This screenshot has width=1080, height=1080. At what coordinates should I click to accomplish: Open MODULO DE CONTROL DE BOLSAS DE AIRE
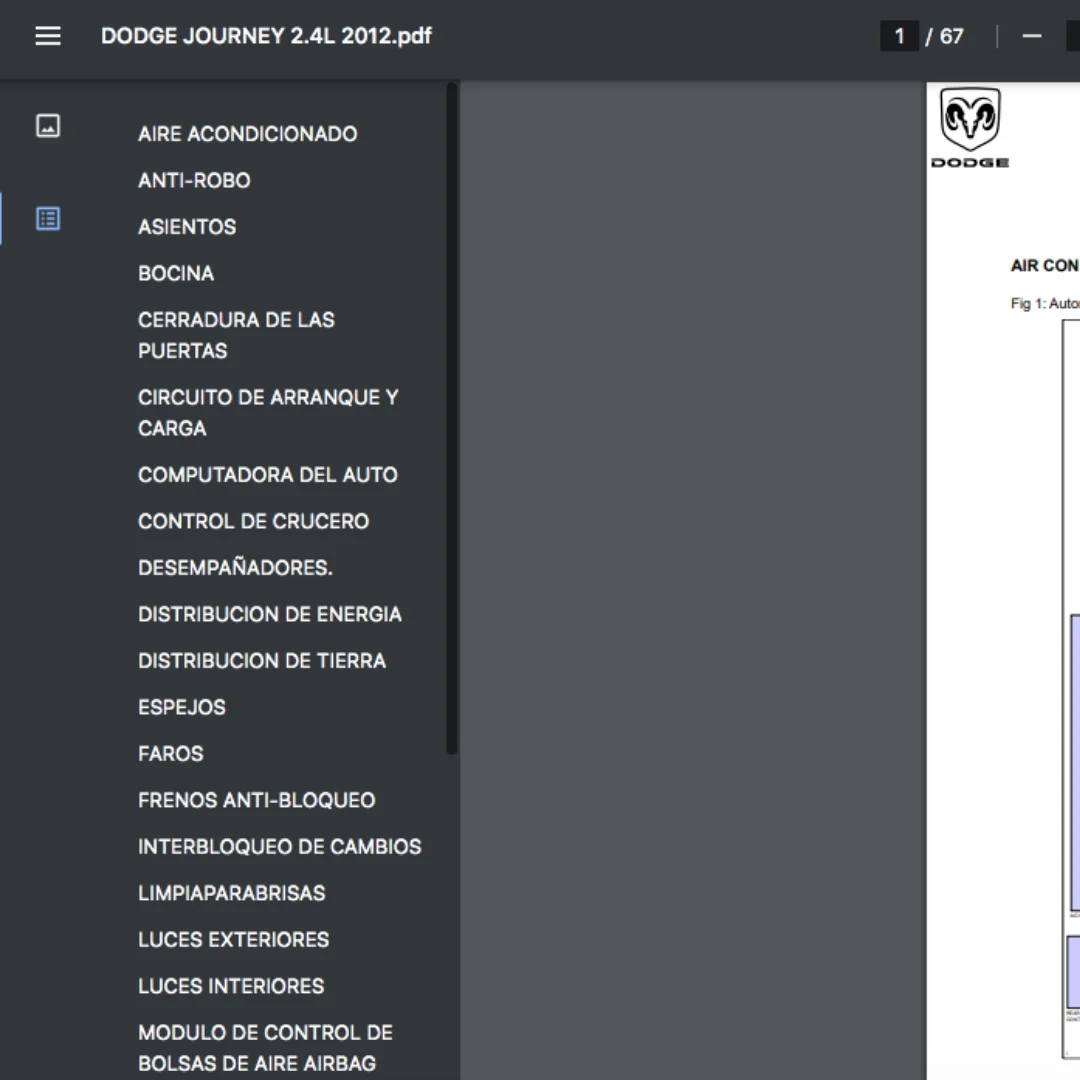click(265, 1048)
